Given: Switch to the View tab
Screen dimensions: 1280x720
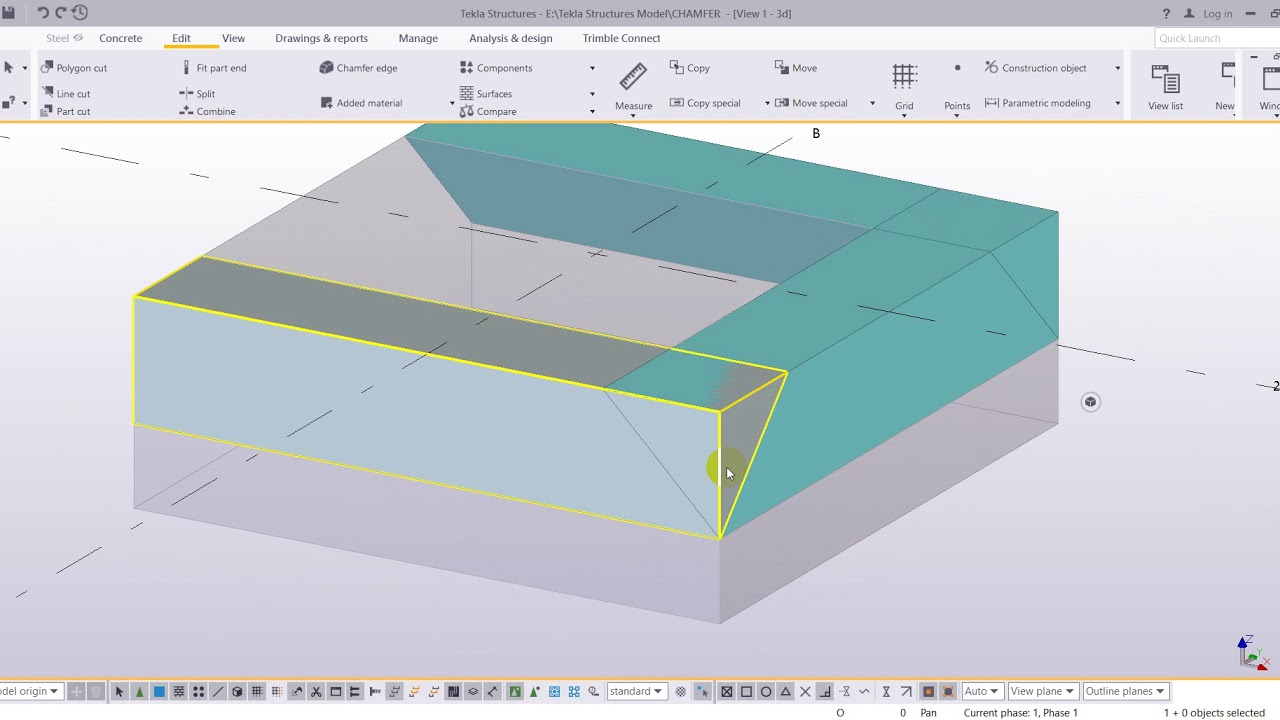Looking at the screenshot, I should click(233, 38).
